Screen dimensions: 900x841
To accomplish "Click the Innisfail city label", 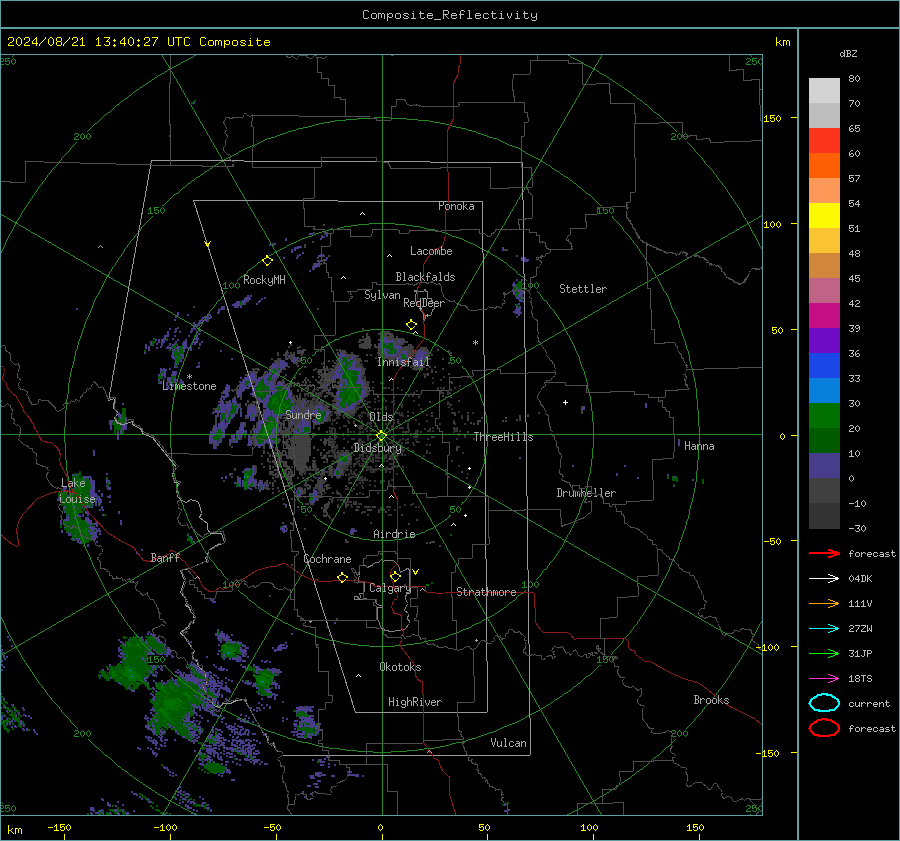I will (x=403, y=362).
